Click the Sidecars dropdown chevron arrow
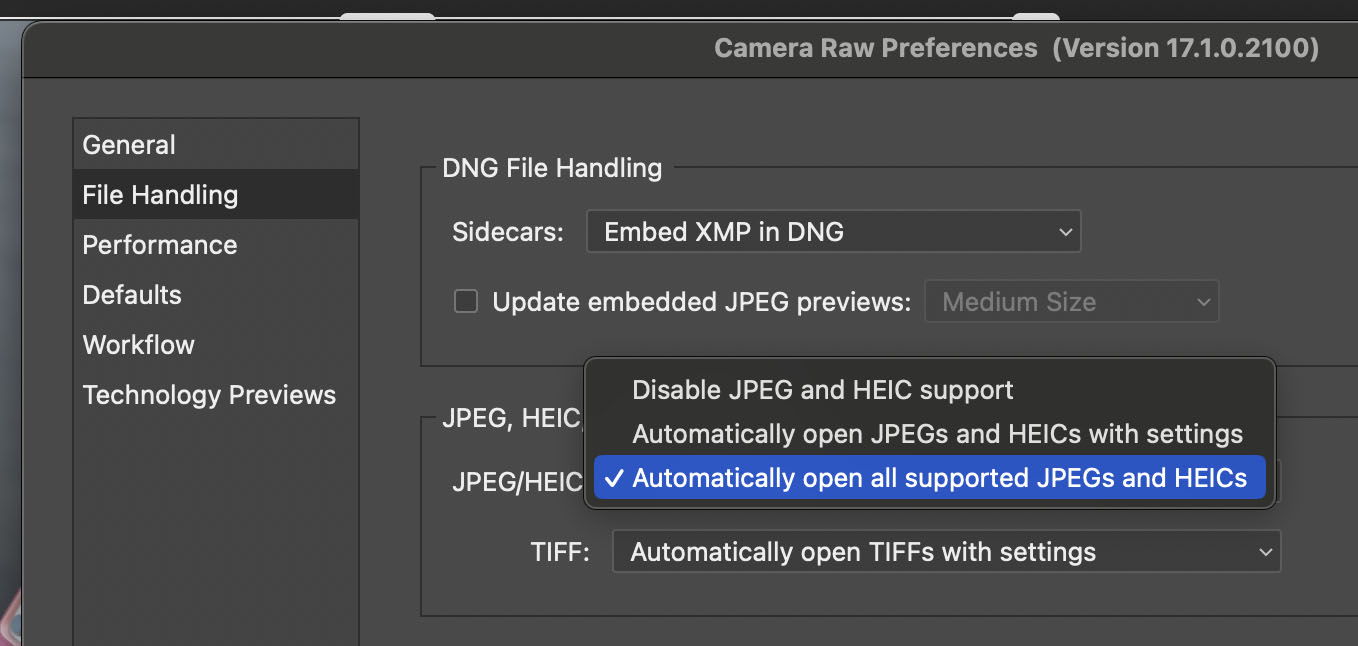1358x646 pixels. pyautogui.click(x=1065, y=231)
